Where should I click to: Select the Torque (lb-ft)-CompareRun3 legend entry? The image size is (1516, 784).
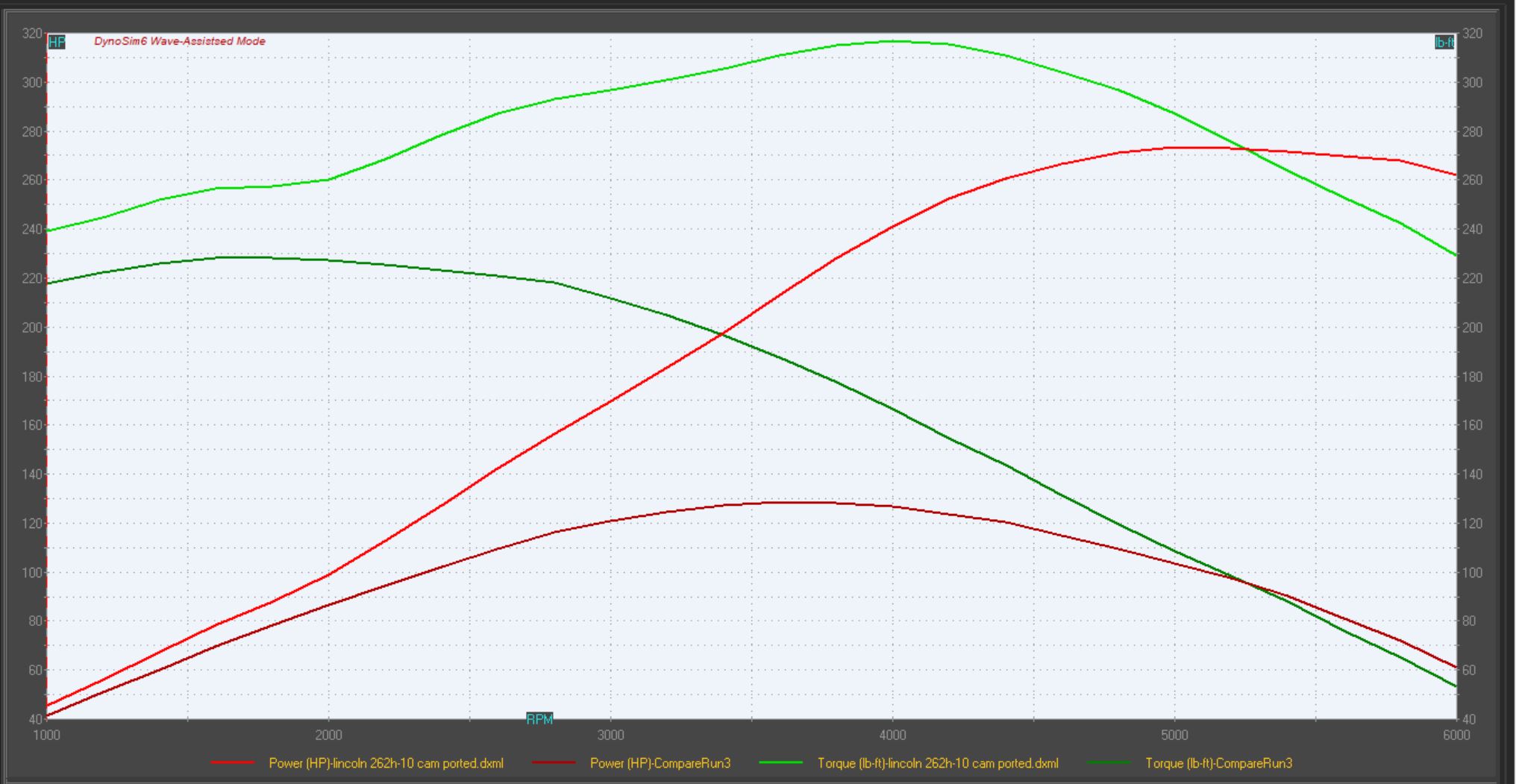click(1218, 763)
